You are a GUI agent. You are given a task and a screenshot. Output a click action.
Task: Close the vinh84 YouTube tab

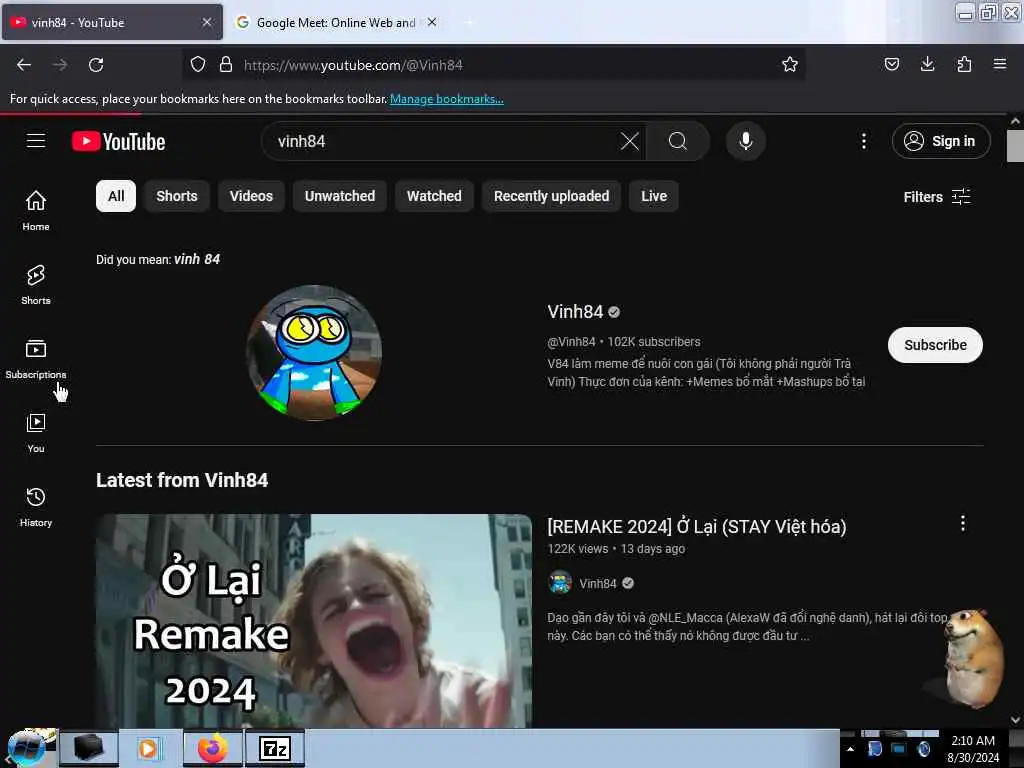point(206,22)
